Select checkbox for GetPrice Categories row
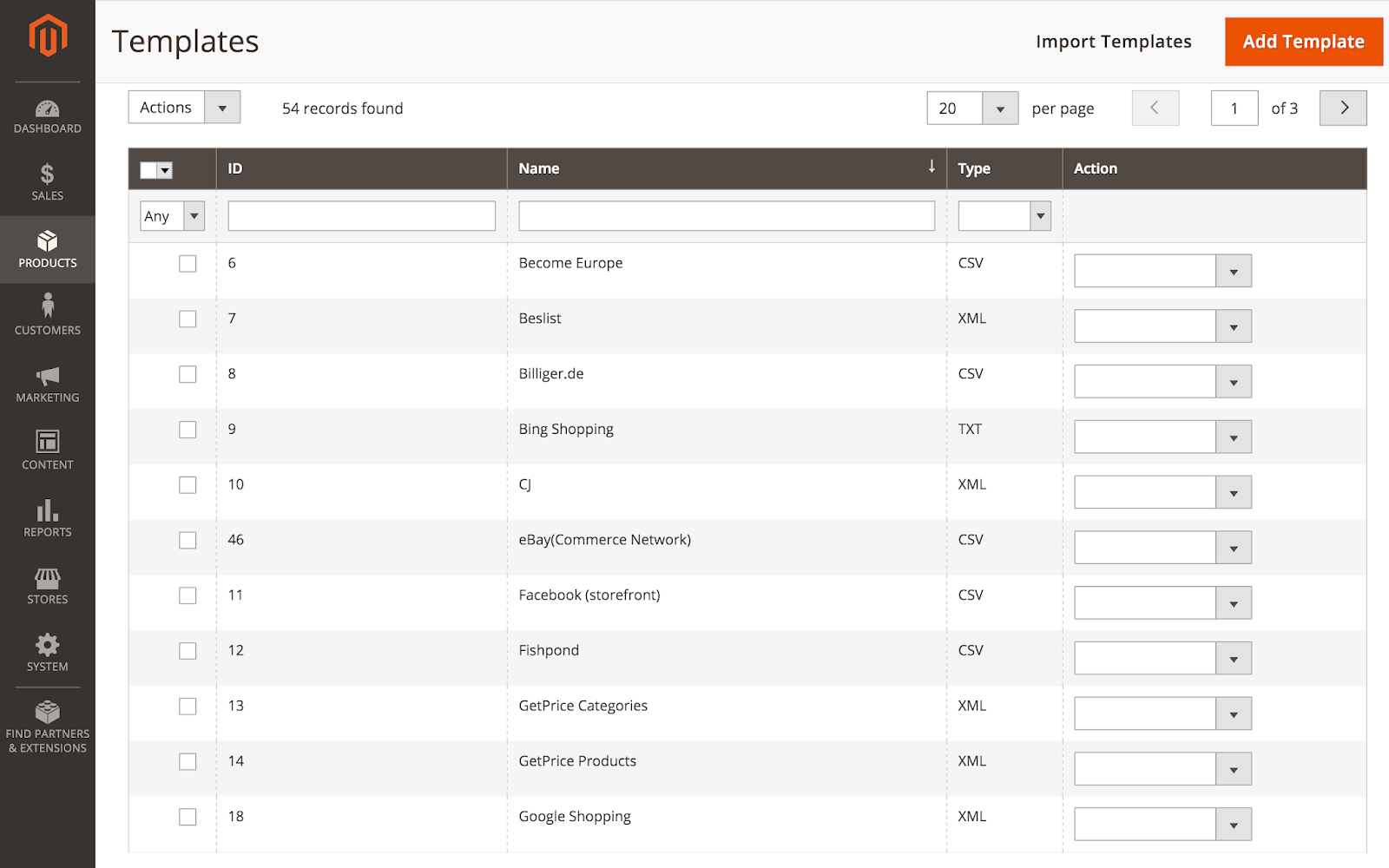Viewport: 1389px width, 868px height. 188,707
